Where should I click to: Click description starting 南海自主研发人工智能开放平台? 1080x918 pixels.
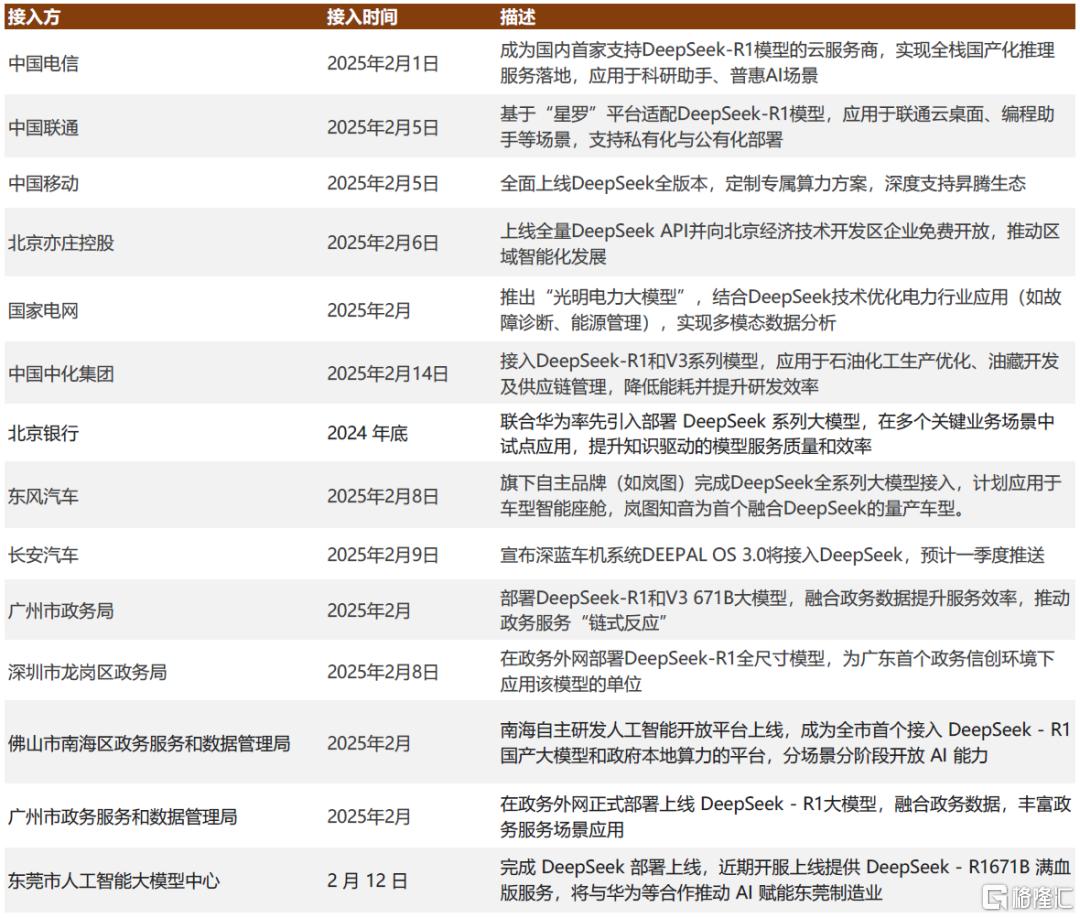[785, 742]
